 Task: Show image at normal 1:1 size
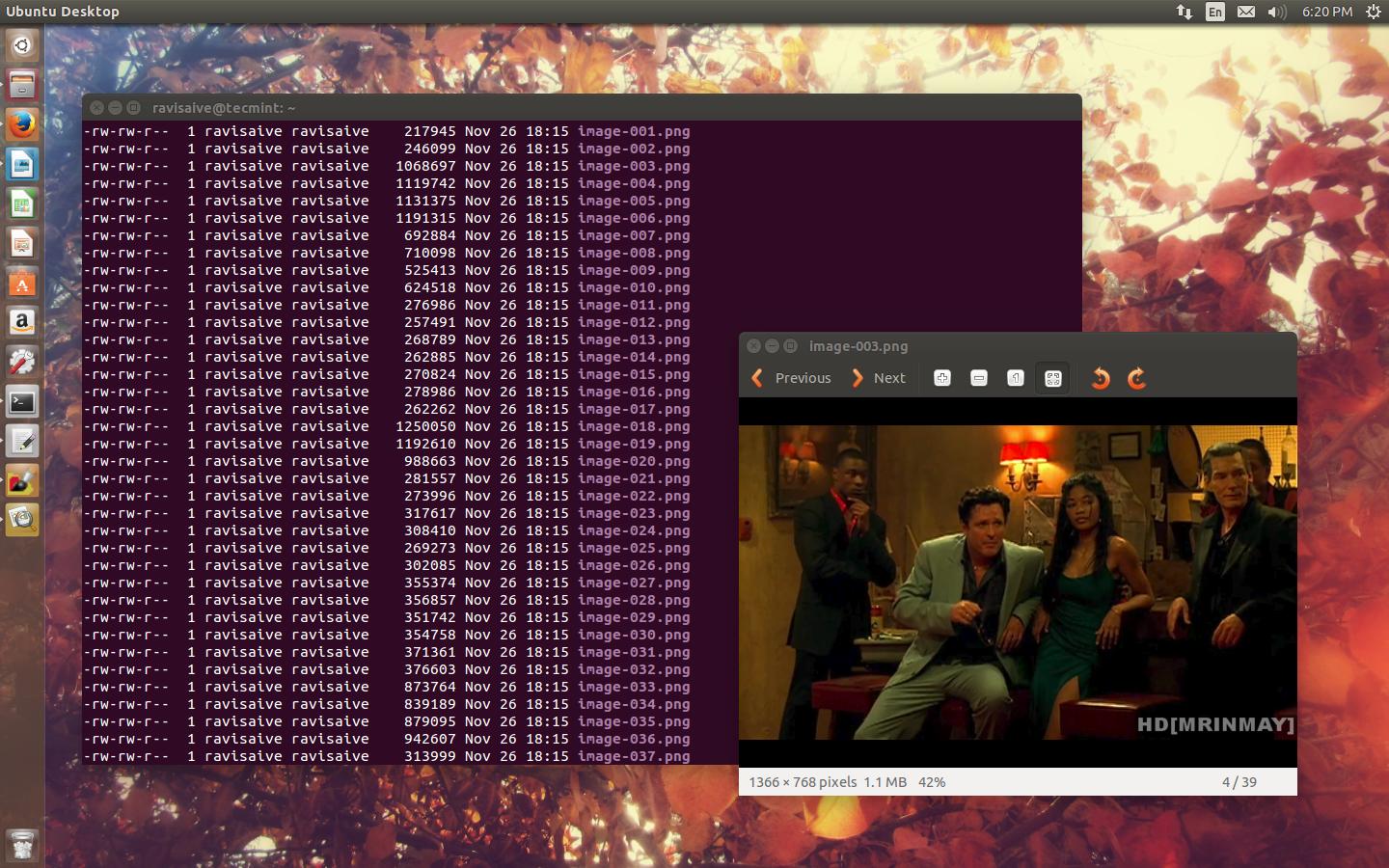(x=1016, y=378)
